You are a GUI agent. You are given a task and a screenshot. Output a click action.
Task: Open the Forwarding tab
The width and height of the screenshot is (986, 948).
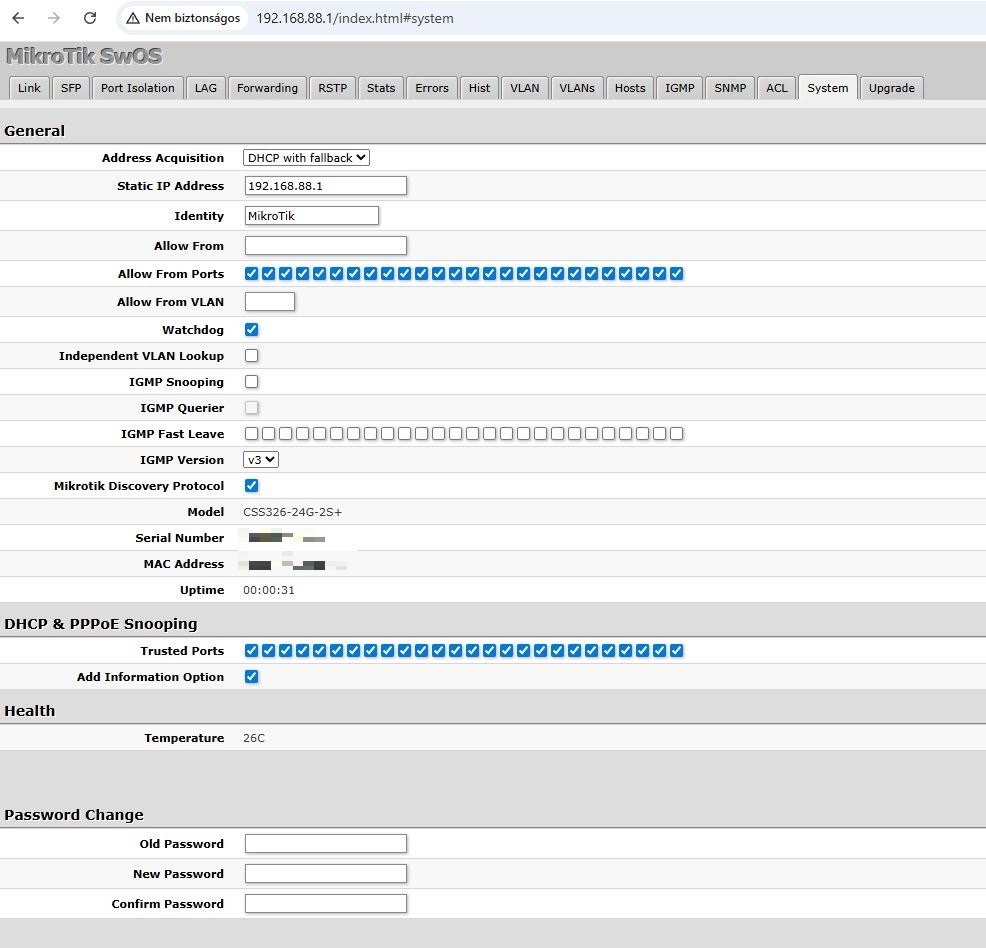[267, 88]
